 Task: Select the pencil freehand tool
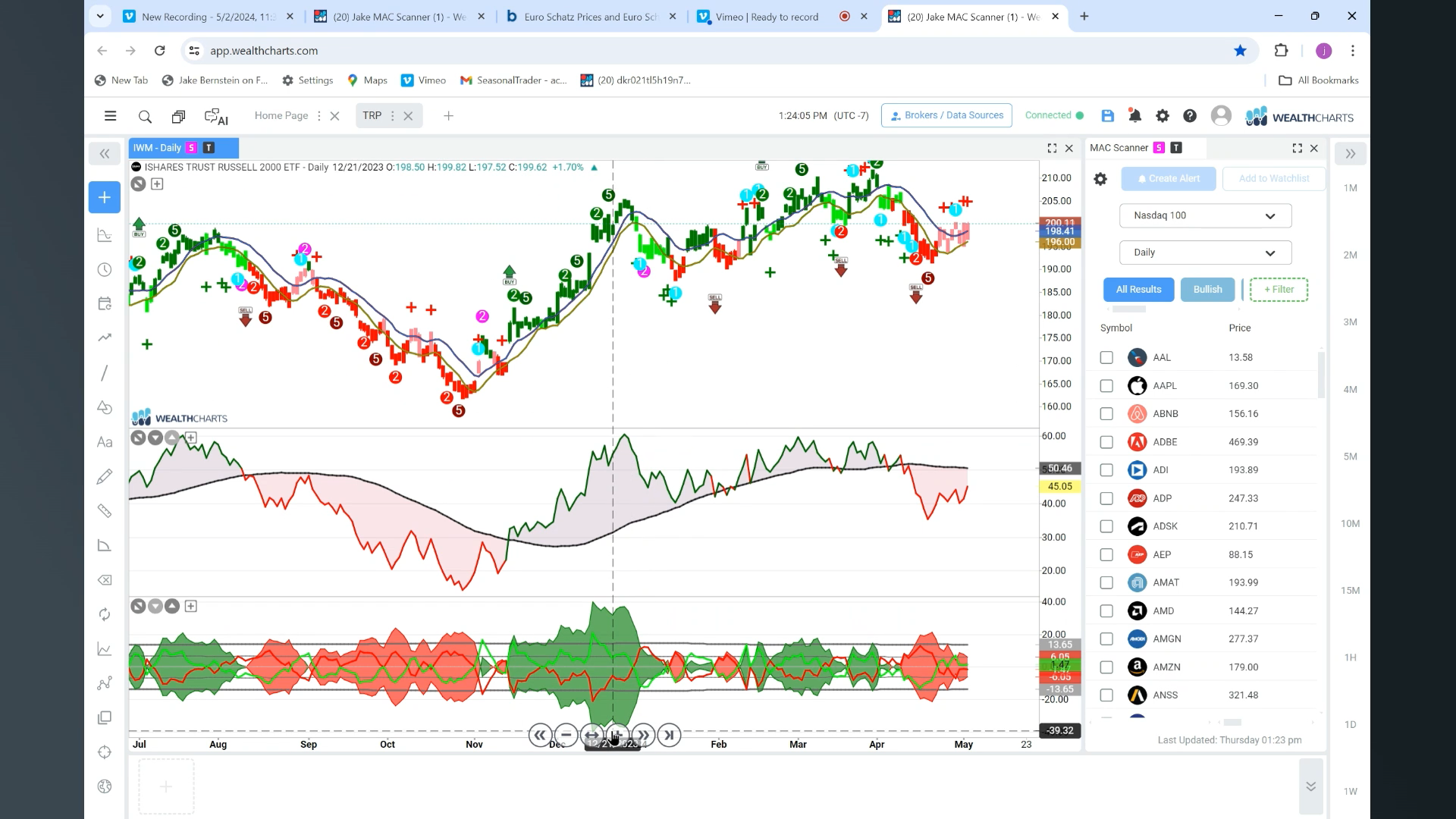105,476
